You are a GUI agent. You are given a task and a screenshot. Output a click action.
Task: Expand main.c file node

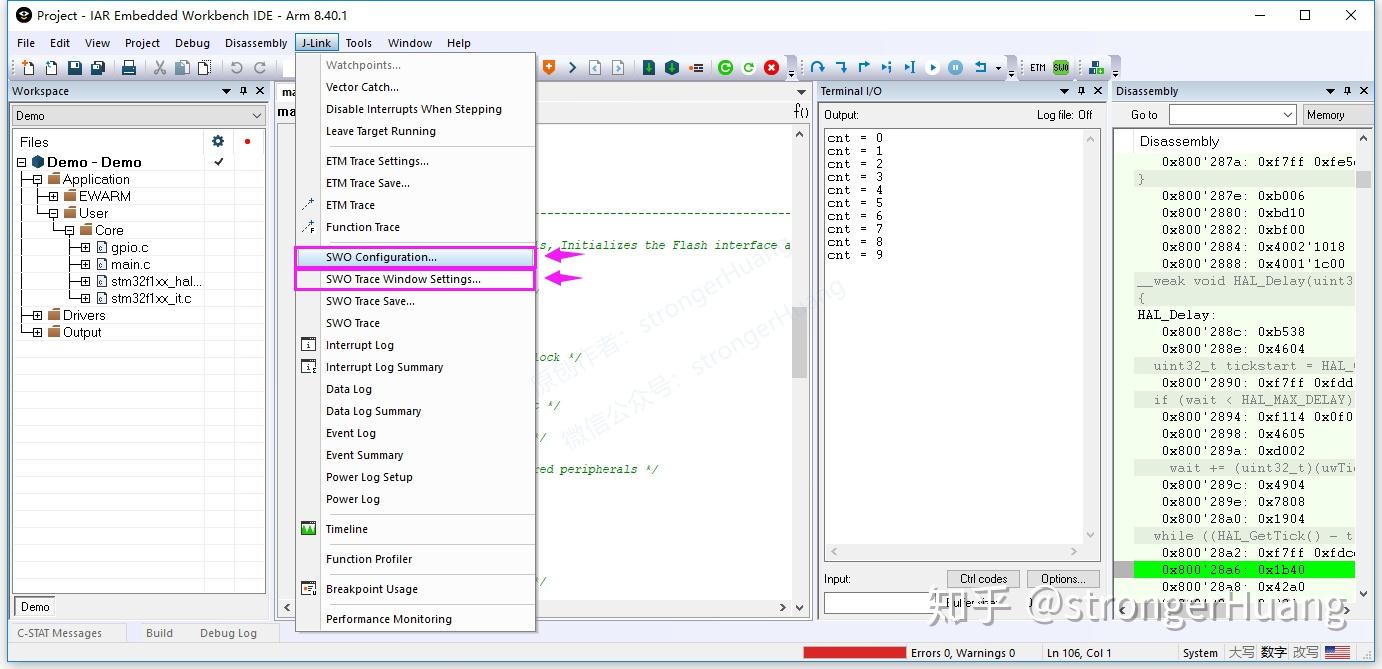pos(85,264)
